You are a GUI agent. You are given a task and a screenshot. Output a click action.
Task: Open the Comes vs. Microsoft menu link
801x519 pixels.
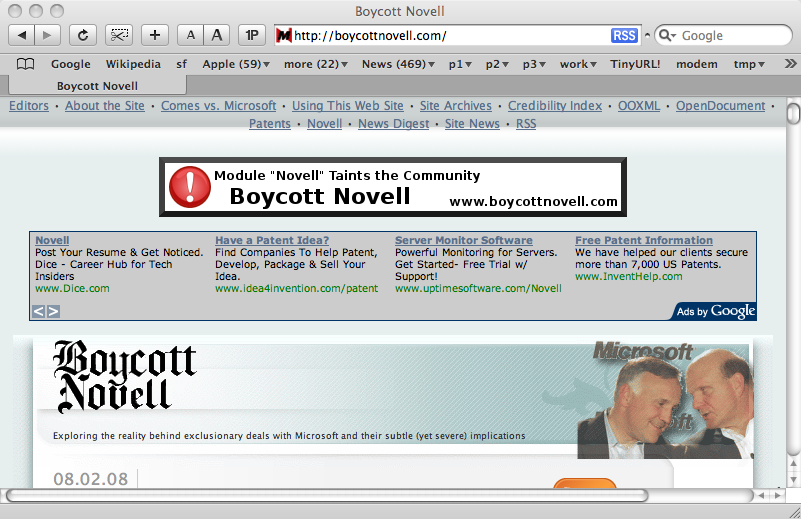click(x=219, y=106)
